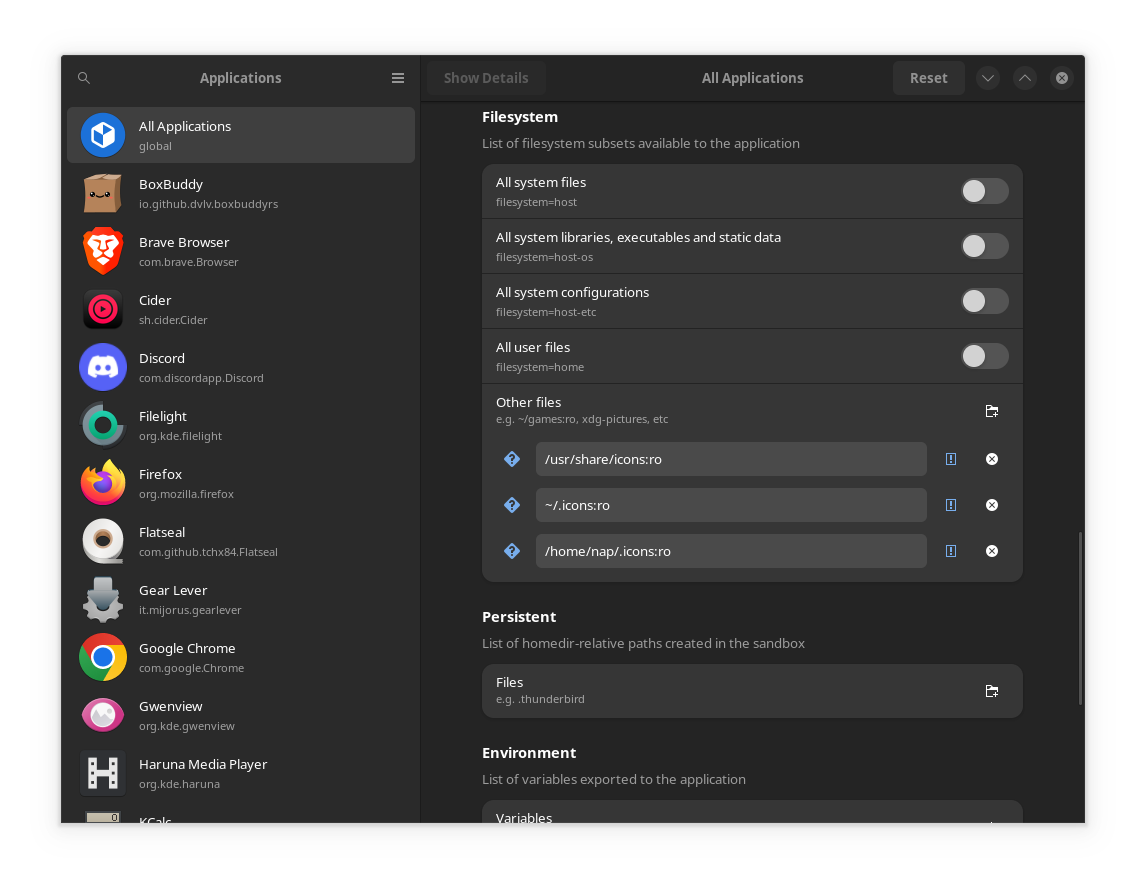Screen dimensions: 1146x890
Task: Select the org.kde.gwenview label
Action: tap(187, 726)
